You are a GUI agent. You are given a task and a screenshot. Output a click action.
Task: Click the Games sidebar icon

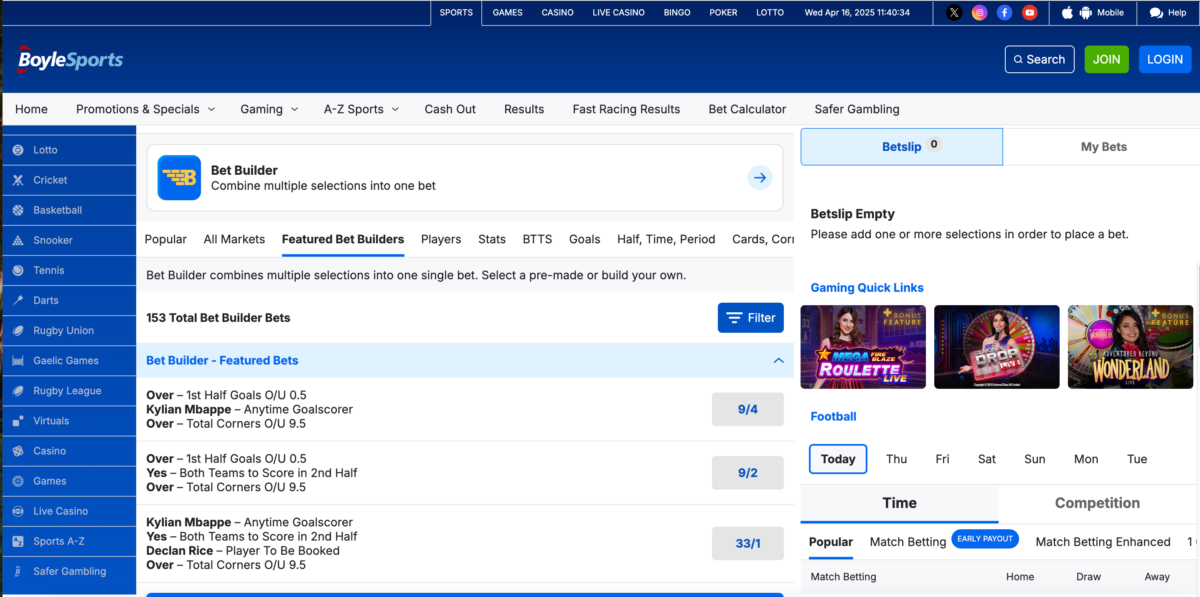18,481
